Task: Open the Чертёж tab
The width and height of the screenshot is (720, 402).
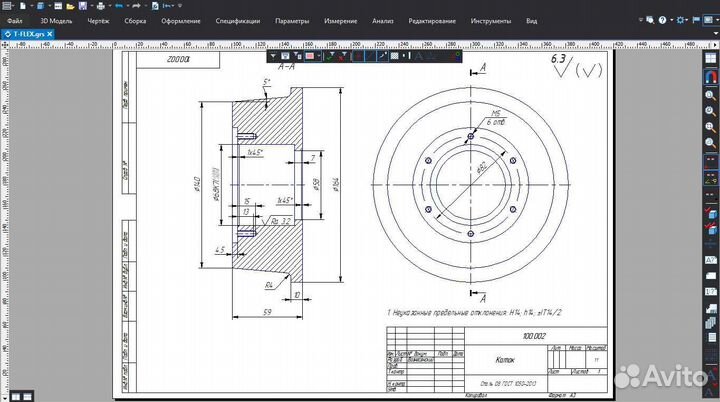Action: pos(98,21)
